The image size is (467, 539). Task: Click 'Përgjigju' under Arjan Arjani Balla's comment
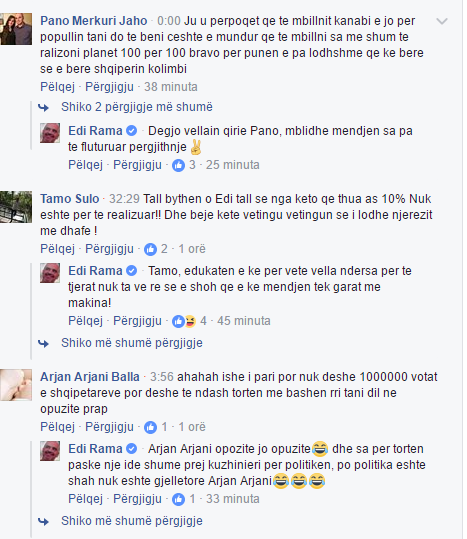pyautogui.click(x=109, y=427)
